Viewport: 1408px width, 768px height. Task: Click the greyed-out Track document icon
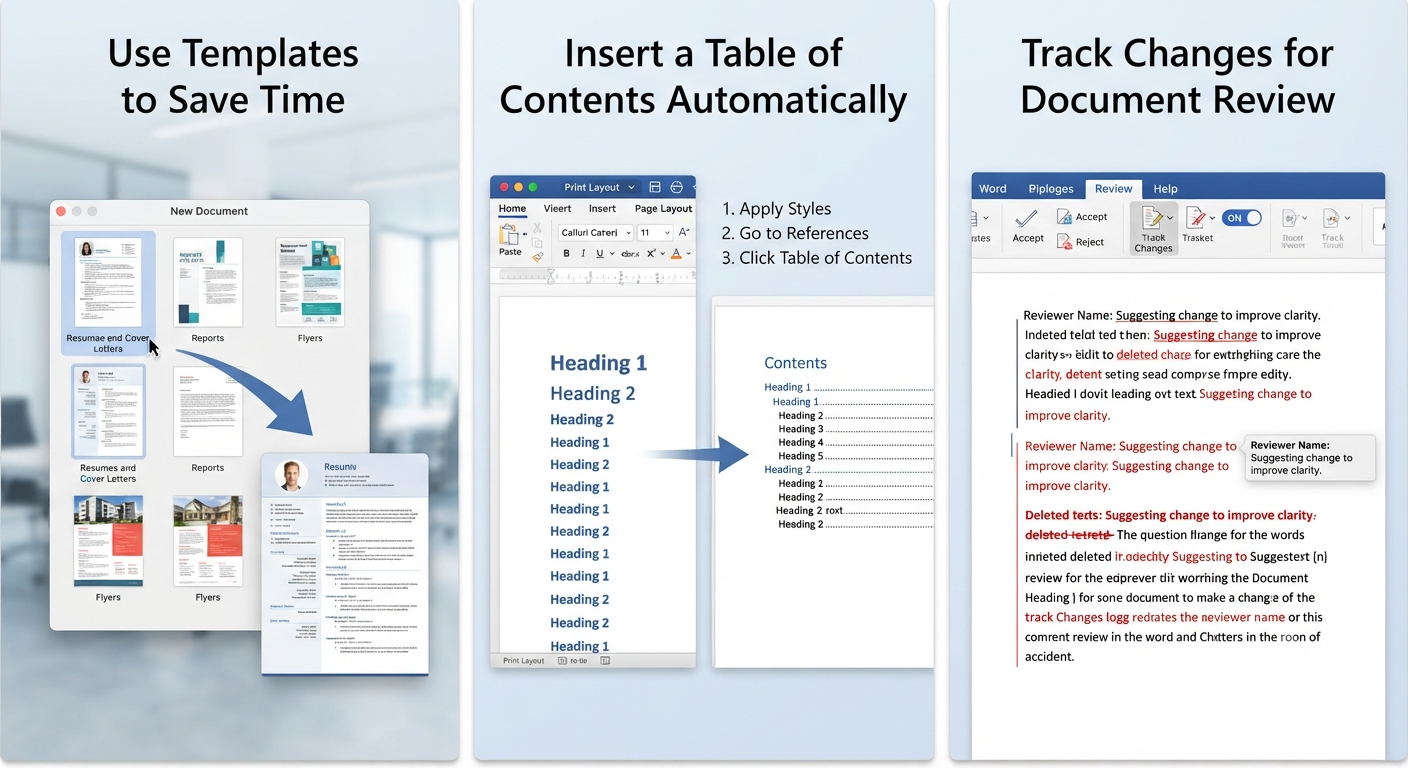[1331, 218]
